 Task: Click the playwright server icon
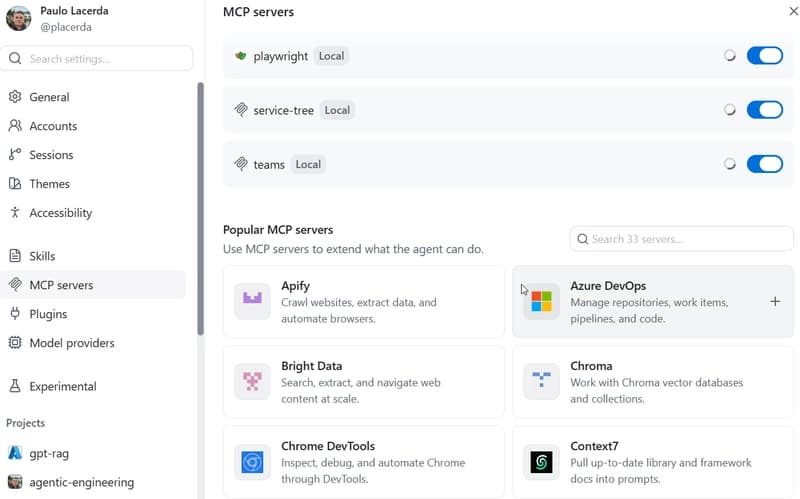point(241,56)
